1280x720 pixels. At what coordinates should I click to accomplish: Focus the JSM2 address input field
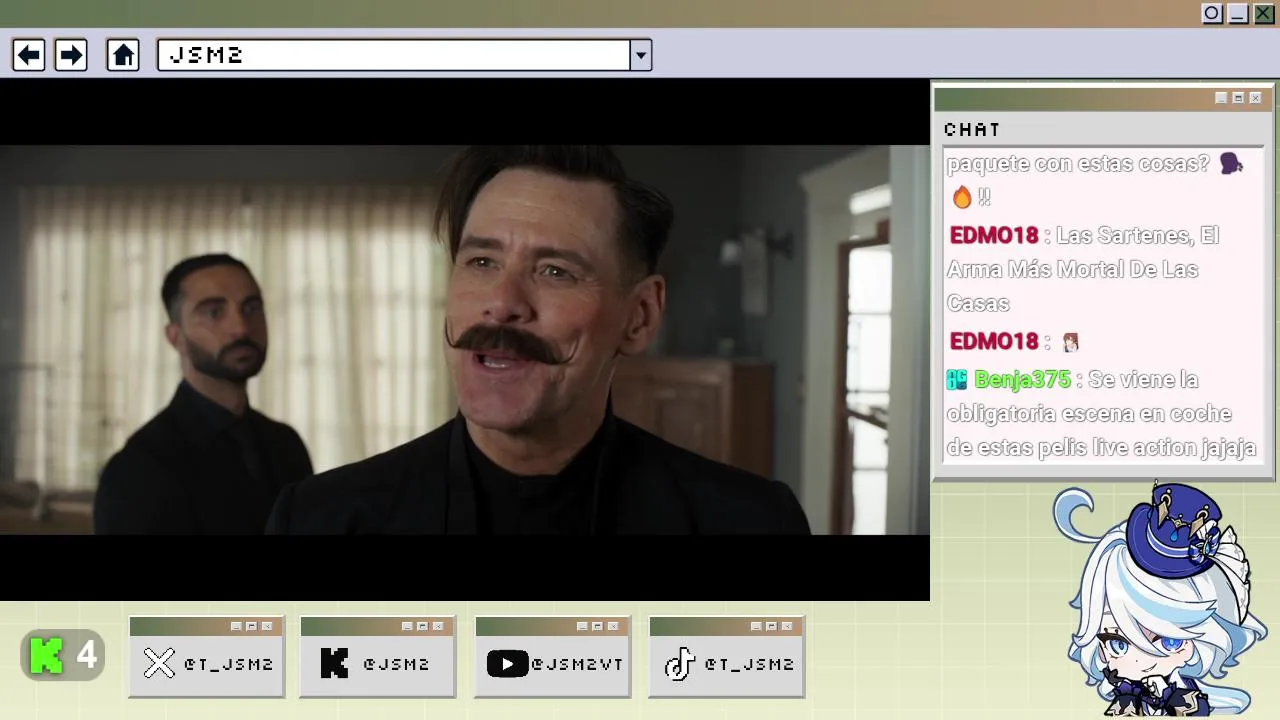394,55
